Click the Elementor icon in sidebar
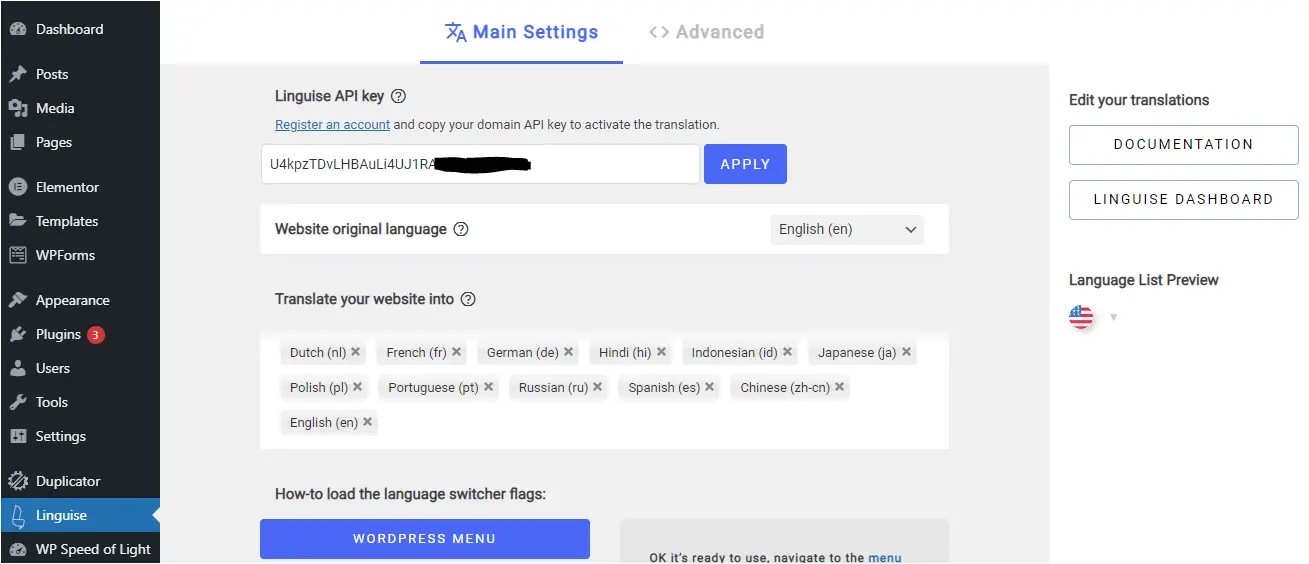The width and height of the screenshot is (1309, 564). 17,187
